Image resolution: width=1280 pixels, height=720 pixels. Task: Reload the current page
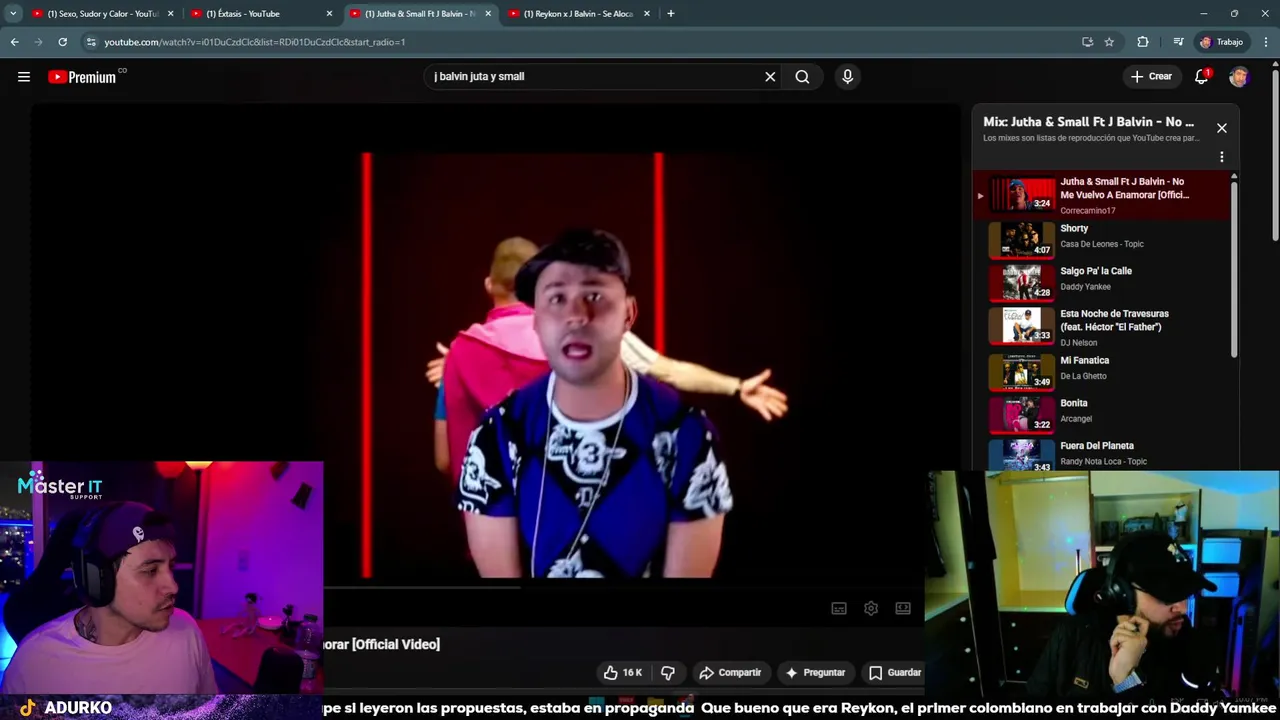click(x=62, y=42)
